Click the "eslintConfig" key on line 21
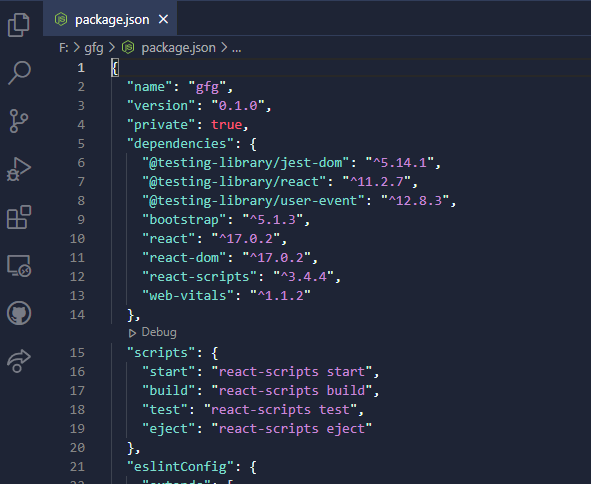This screenshot has height=484, width=591. (180, 467)
